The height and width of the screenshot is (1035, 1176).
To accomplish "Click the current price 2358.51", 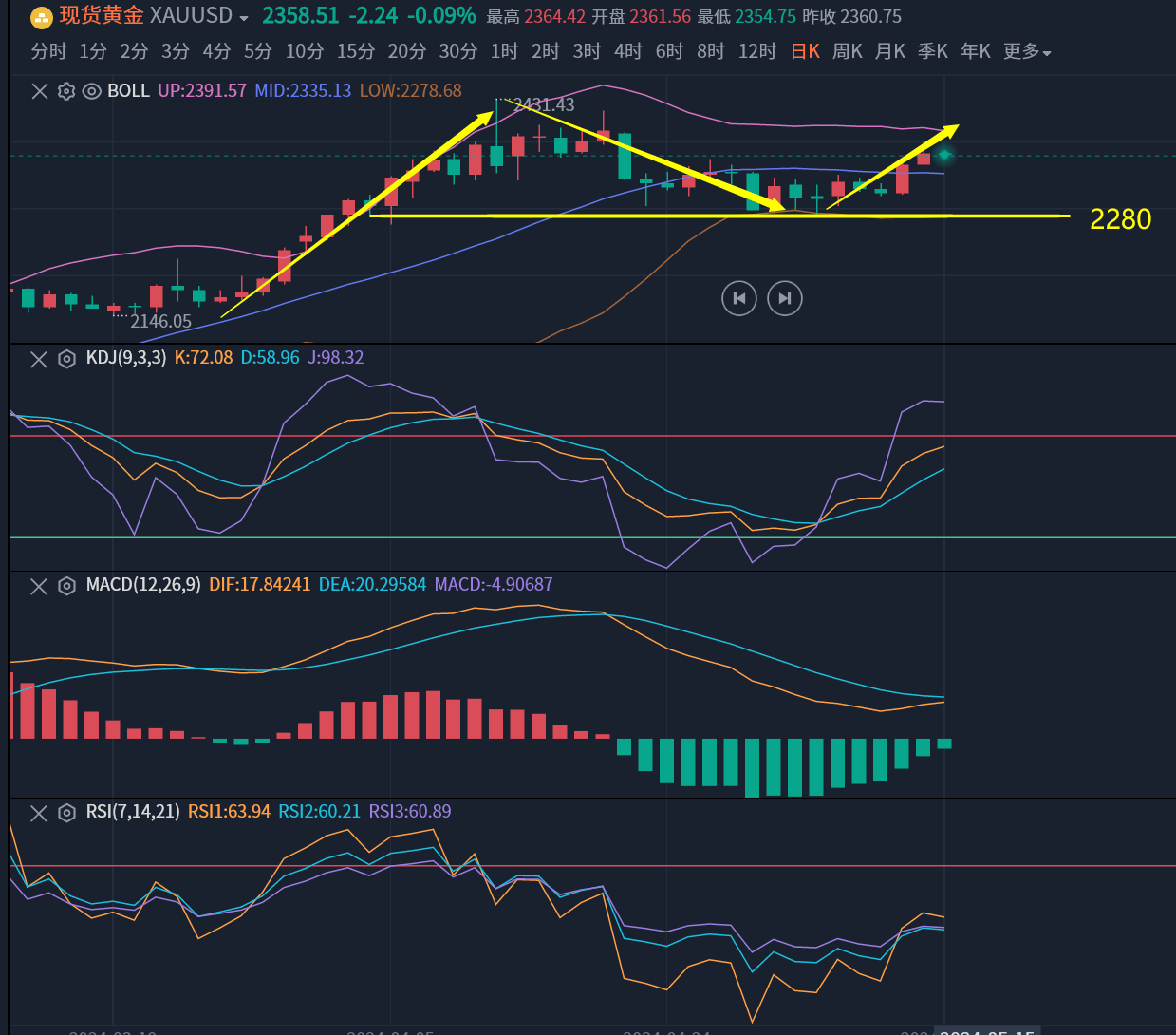I will [x=301, y=16].
